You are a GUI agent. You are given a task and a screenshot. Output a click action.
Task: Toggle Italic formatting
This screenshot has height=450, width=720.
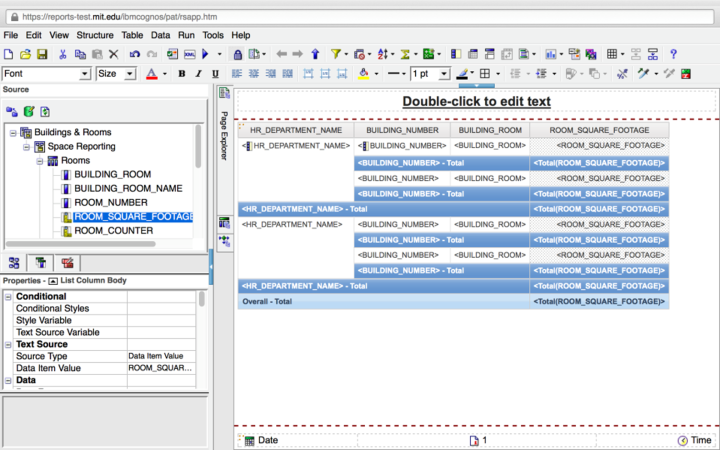coord(198,73)
